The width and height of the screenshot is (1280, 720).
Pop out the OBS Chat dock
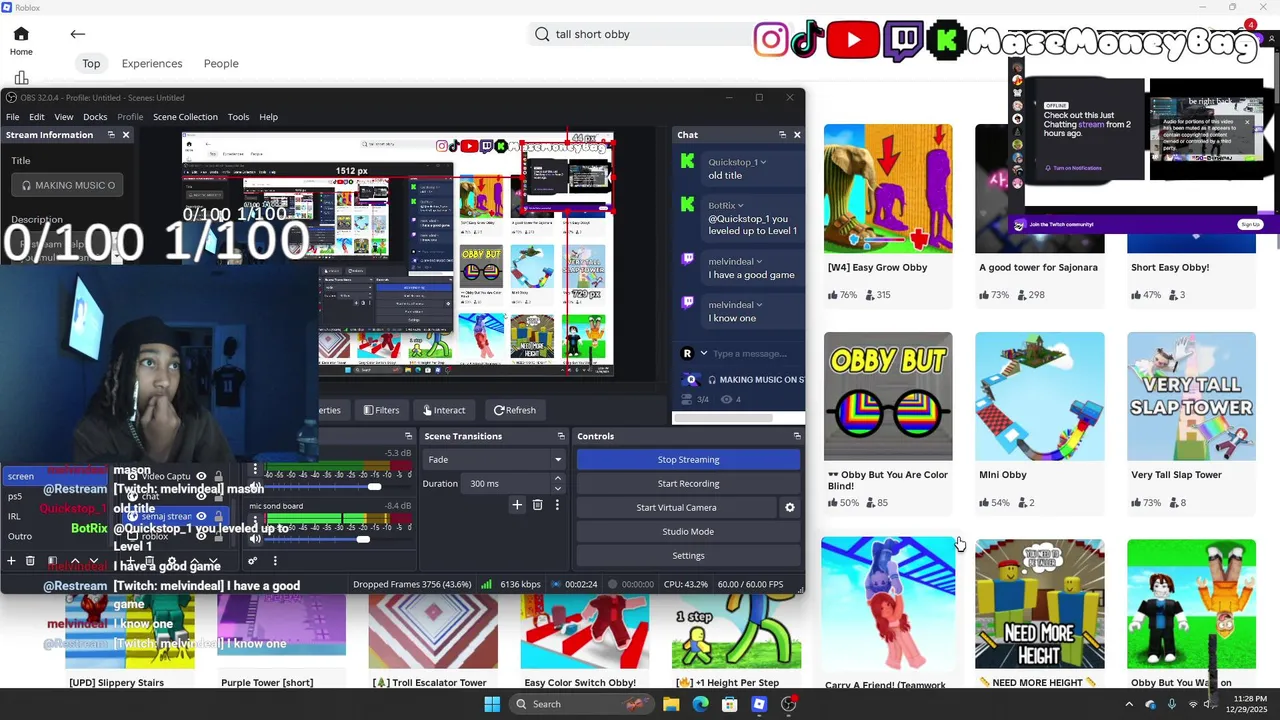782,135
